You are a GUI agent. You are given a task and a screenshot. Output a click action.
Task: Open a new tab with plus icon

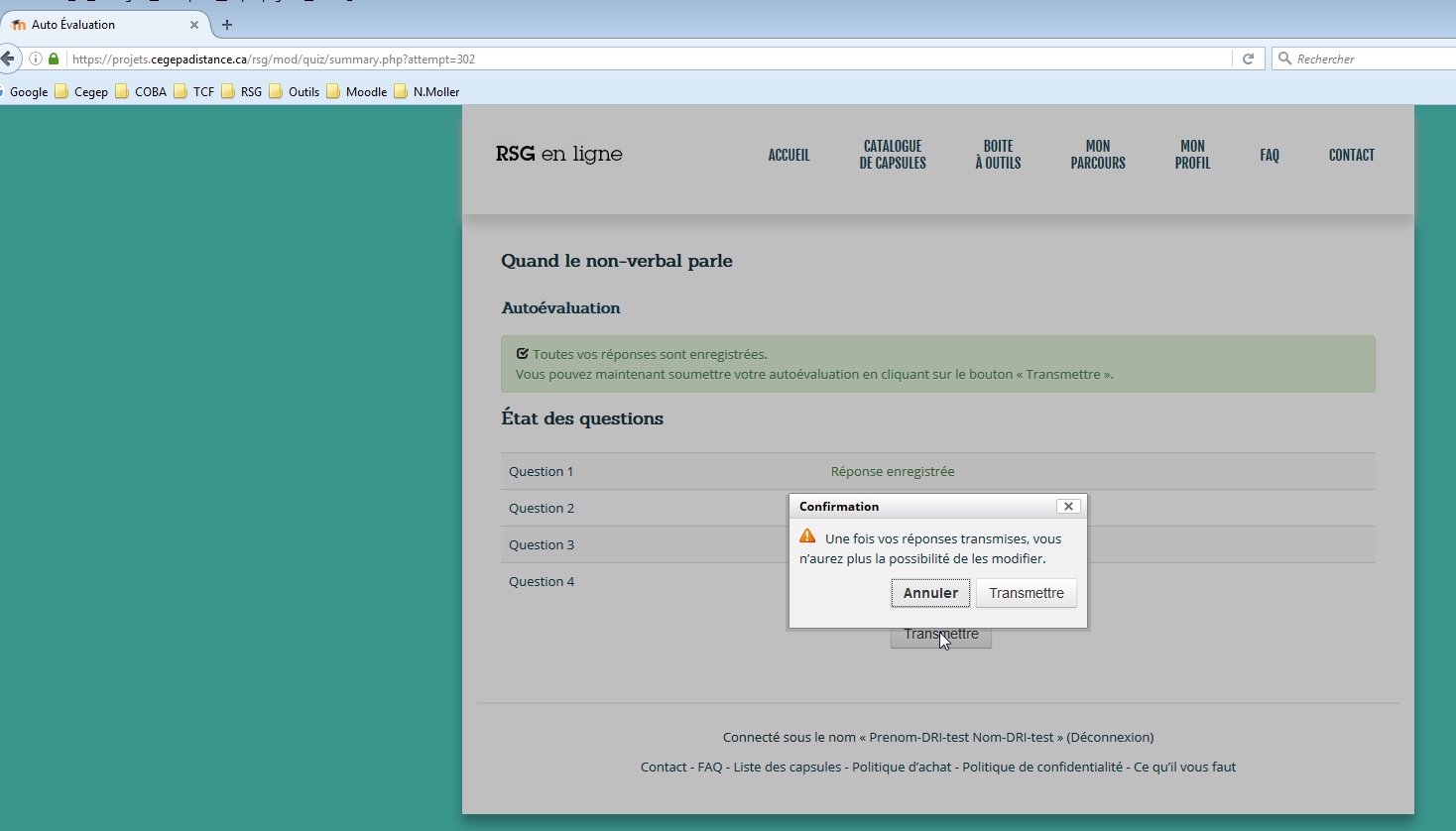(x=227, y=25)
